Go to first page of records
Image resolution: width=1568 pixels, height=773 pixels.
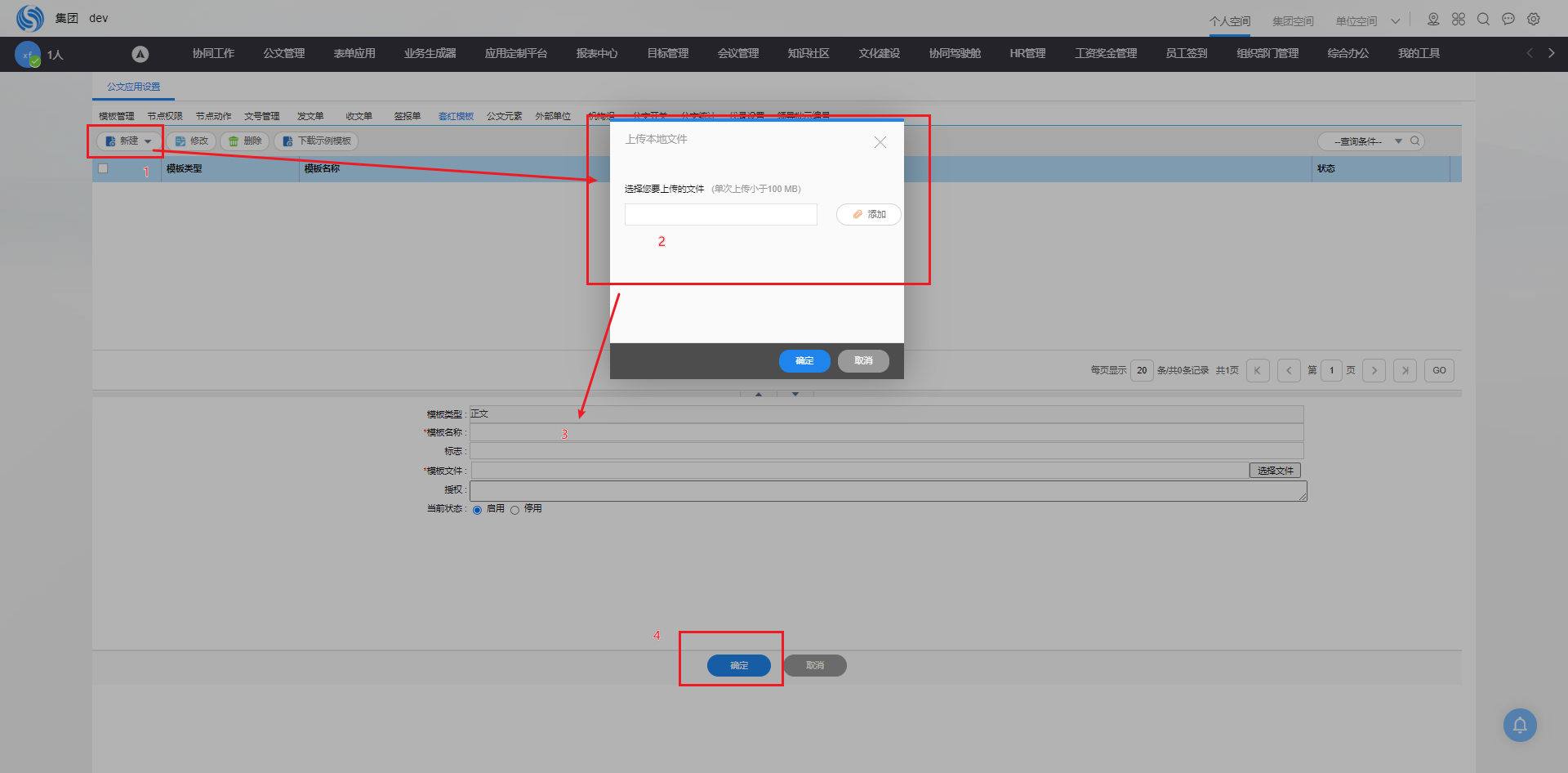click(1258, 370)
